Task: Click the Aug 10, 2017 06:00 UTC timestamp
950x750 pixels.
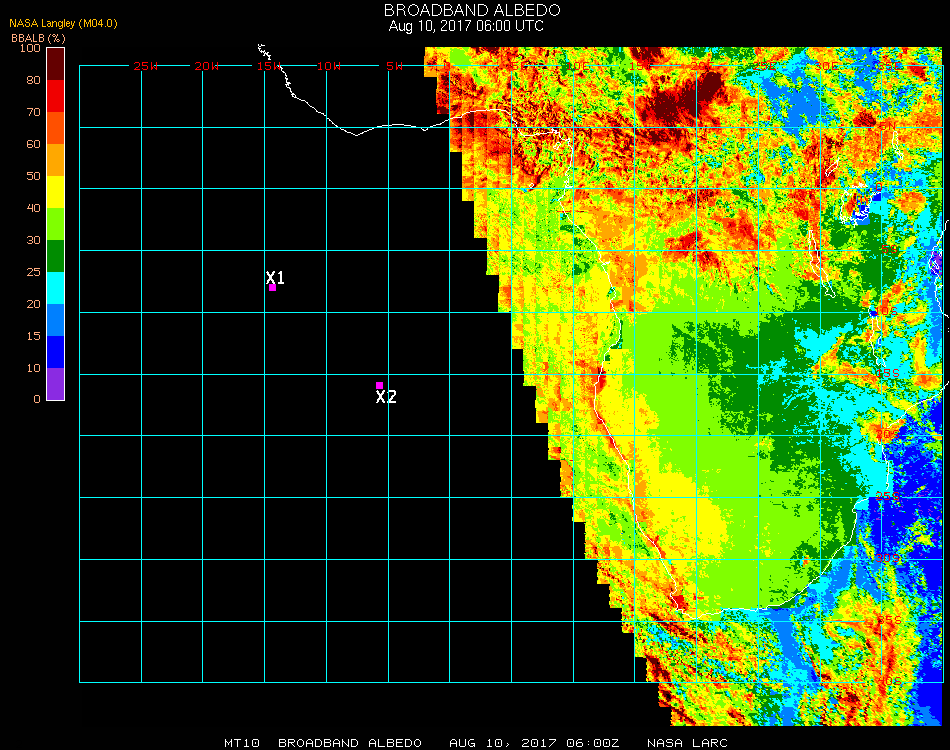Action: click(x=466, y=26)
